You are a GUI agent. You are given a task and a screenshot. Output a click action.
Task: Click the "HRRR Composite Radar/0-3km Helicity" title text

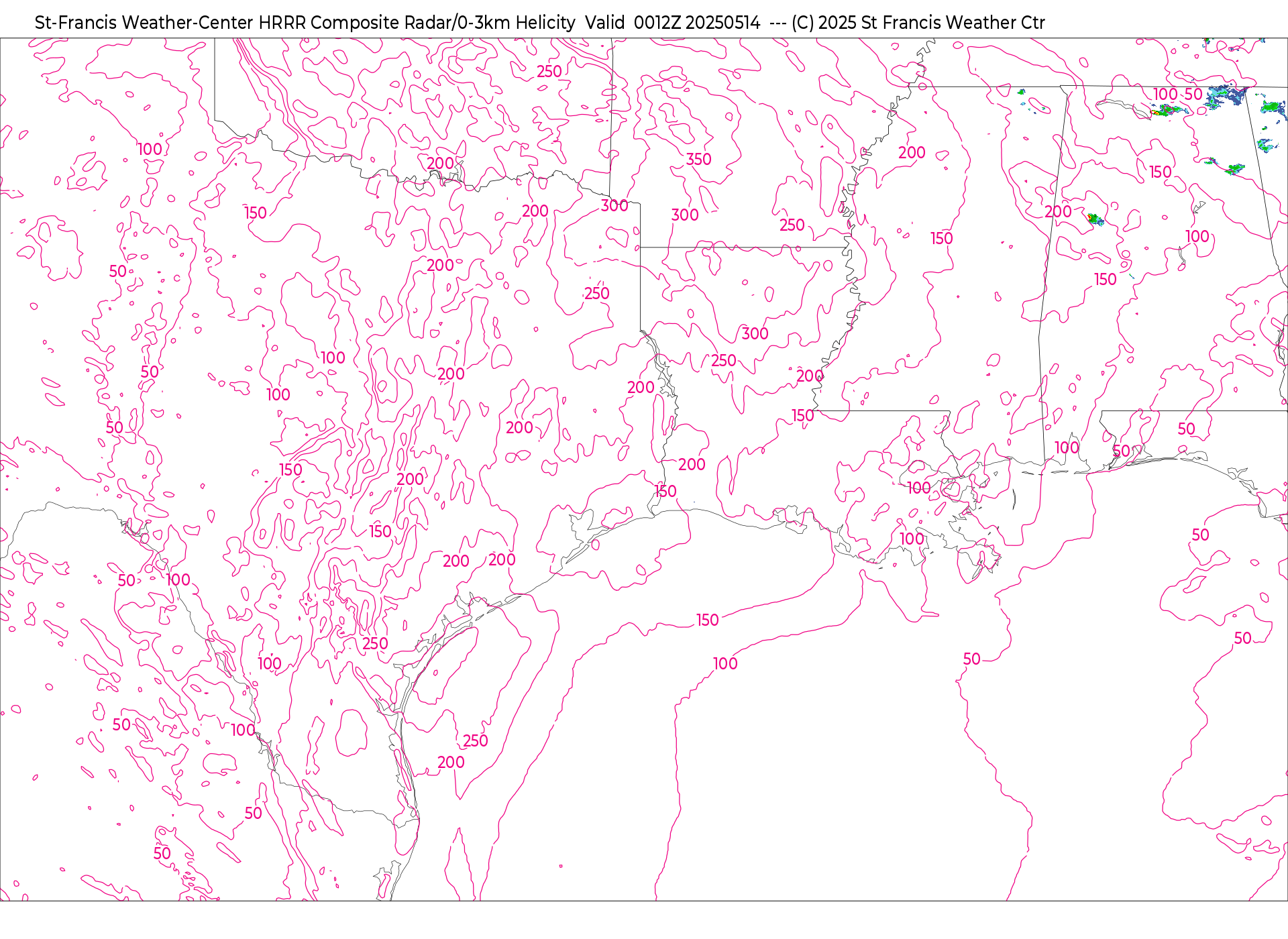pyautogui.click(x=417, y=23)
